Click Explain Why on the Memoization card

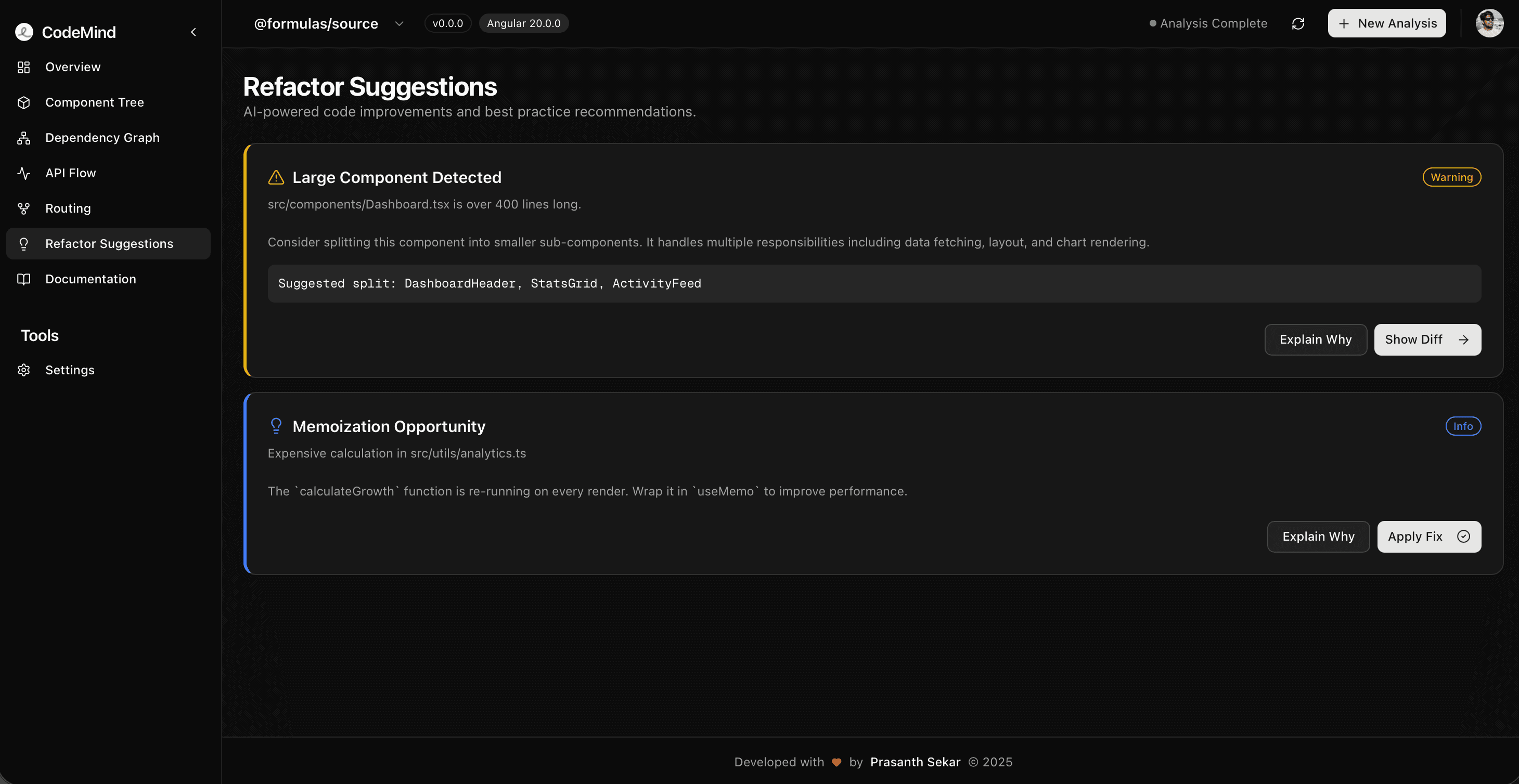[x=1318, y=537]
